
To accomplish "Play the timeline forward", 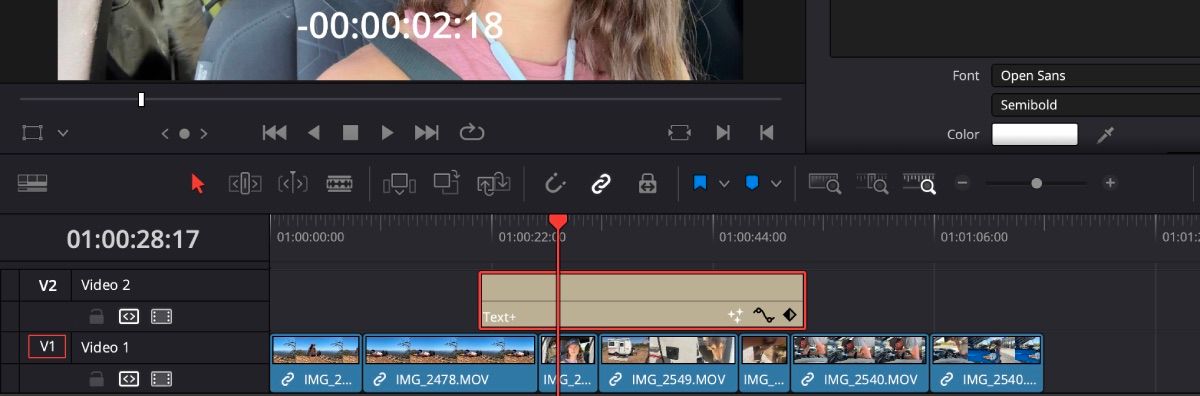I will click(x=387, y=132).
